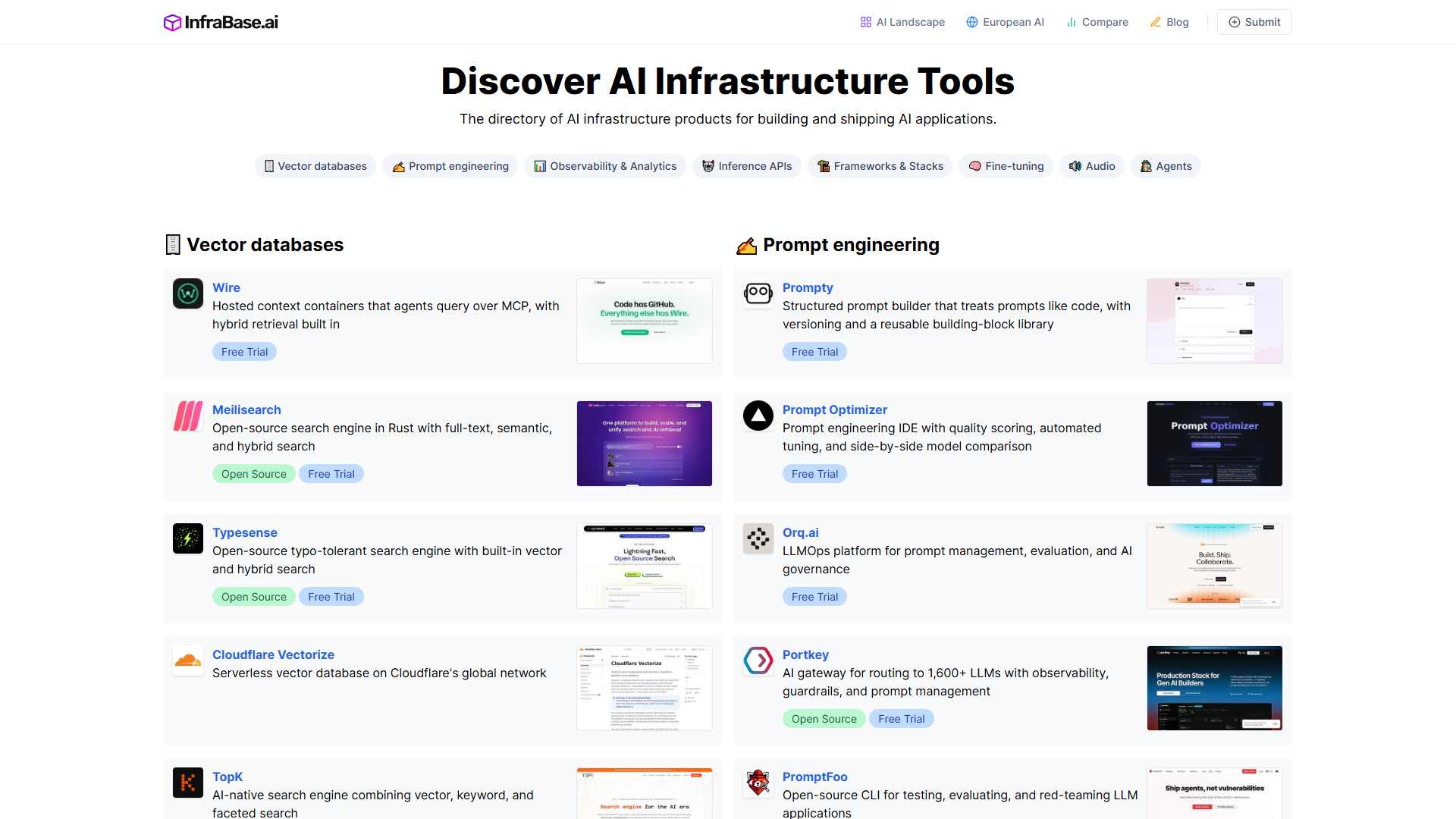Click the Submit button
This screenshot has width=1456, height=819.
pyautogui.click(x=1254, y=22)
